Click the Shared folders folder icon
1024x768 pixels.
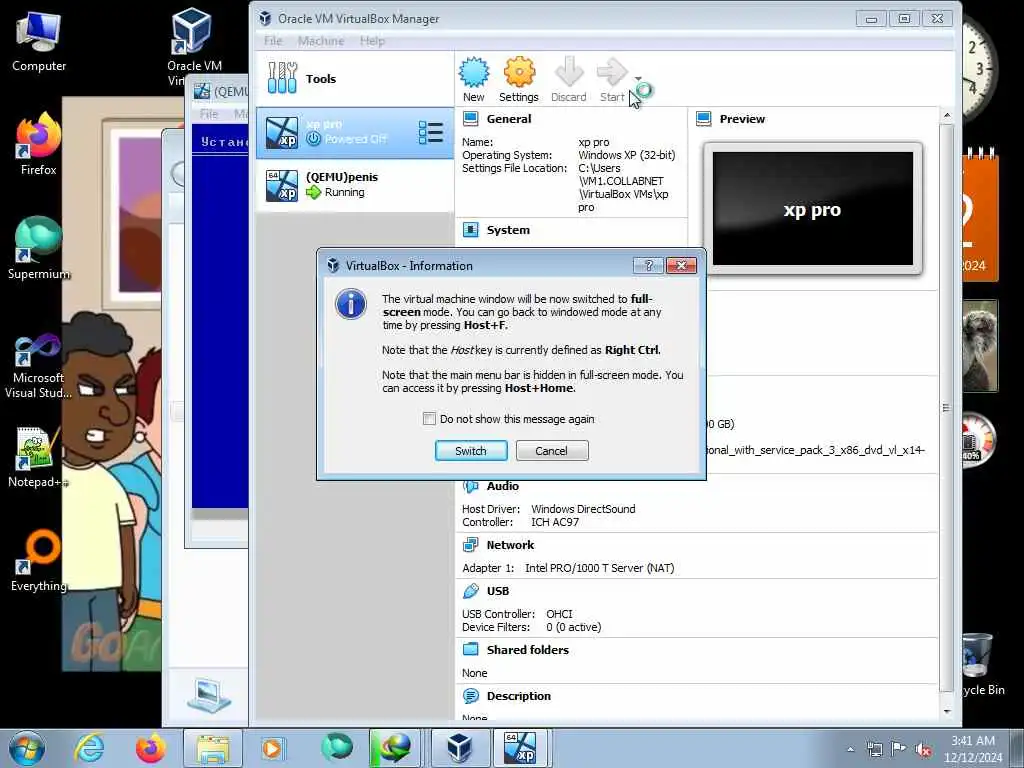coord(470,649)
